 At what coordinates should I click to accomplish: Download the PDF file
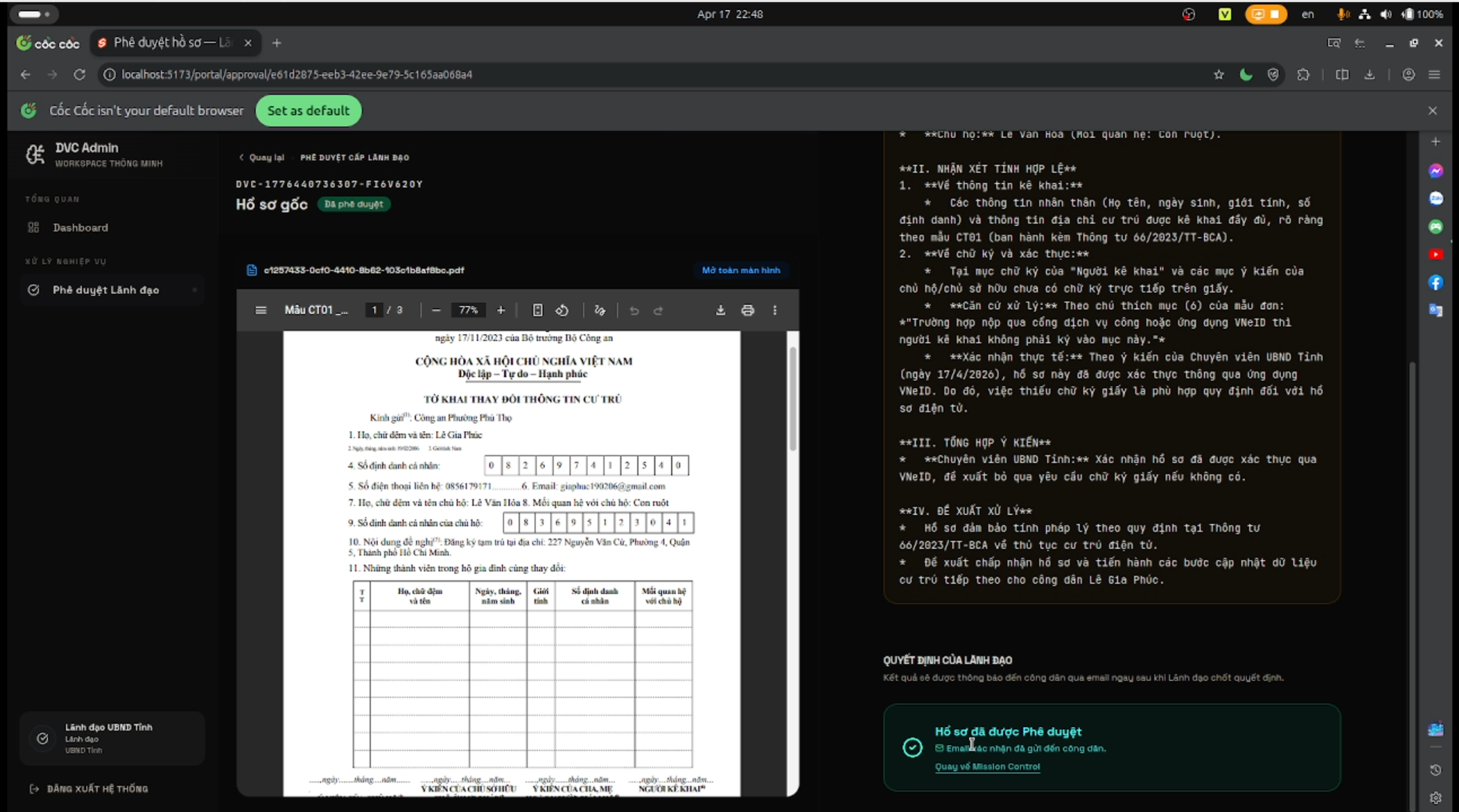point(720,311)
